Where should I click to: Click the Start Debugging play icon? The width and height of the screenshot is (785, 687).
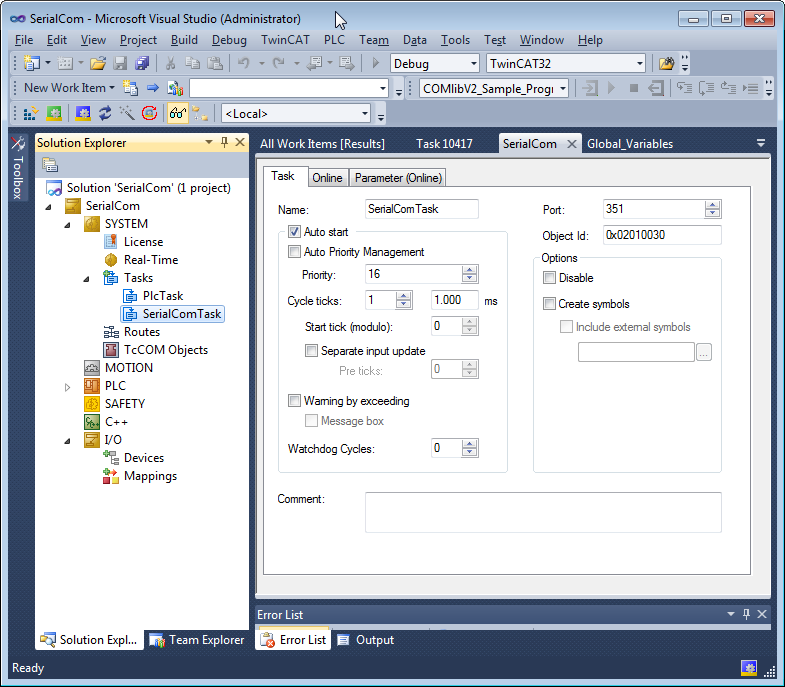pyautogui.click(x=375, y=63)
